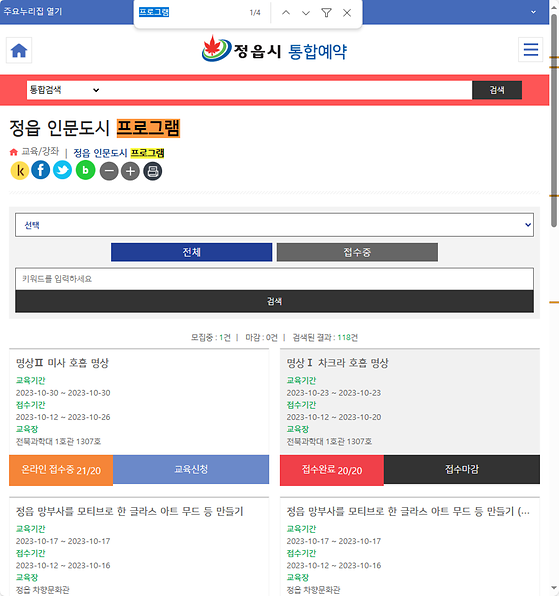Click the small red home breadcrumb icon
Viewport: 559px width, 596px height.
click(14, 152)
